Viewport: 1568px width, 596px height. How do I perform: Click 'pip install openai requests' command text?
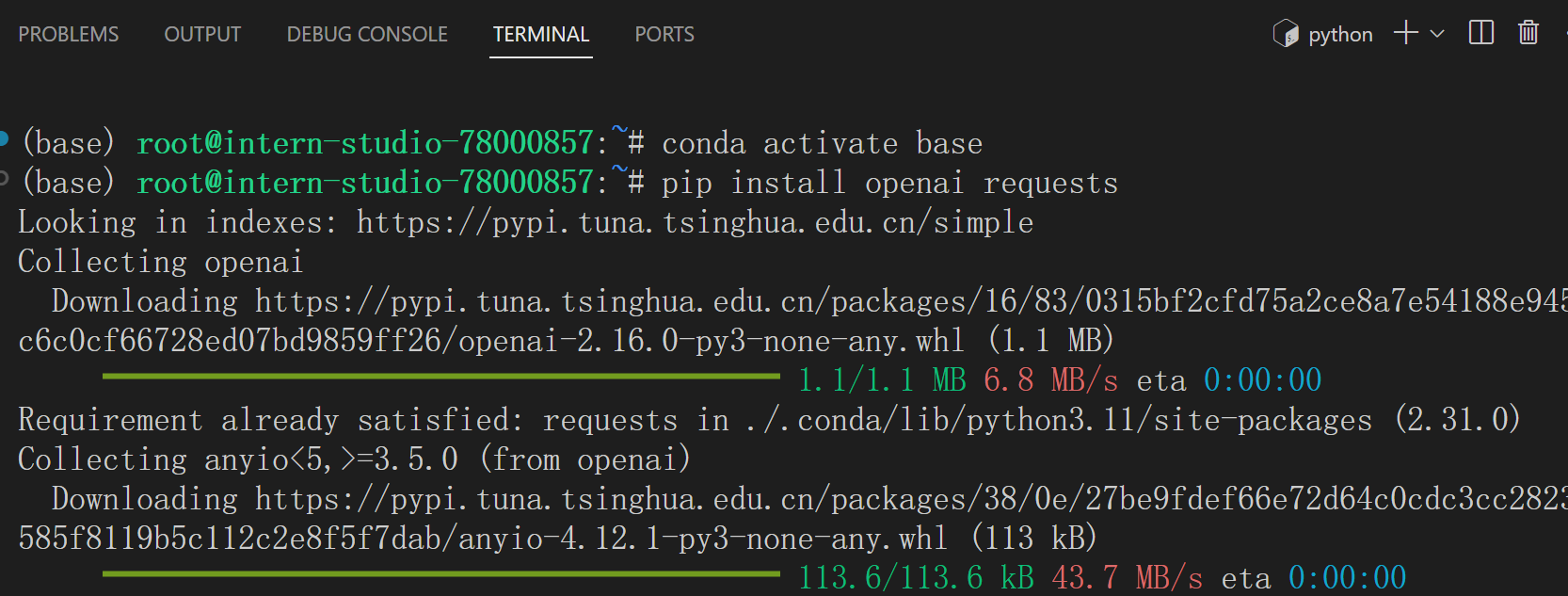(889, 184)
